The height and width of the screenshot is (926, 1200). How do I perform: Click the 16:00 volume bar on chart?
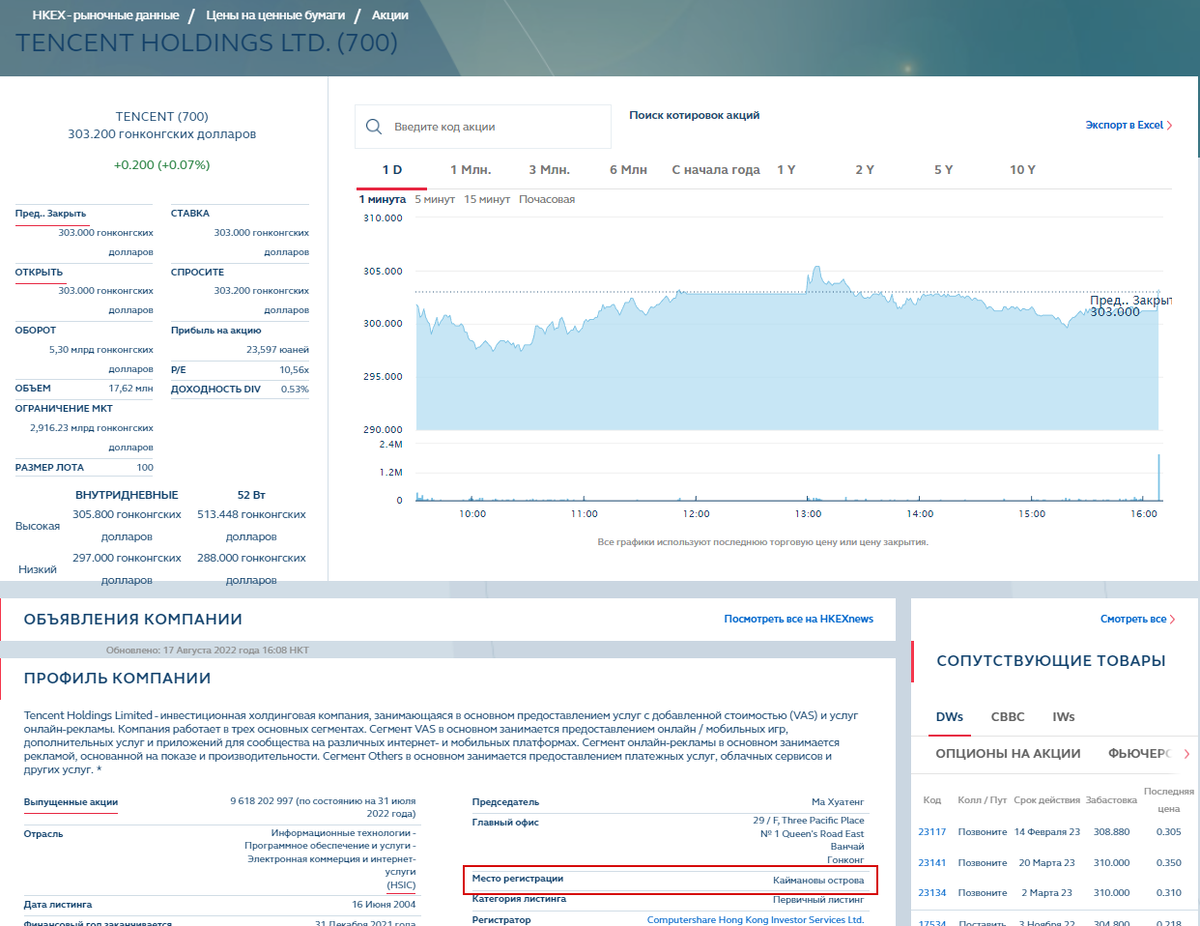pyautogui.click(x=1158, y=477)
